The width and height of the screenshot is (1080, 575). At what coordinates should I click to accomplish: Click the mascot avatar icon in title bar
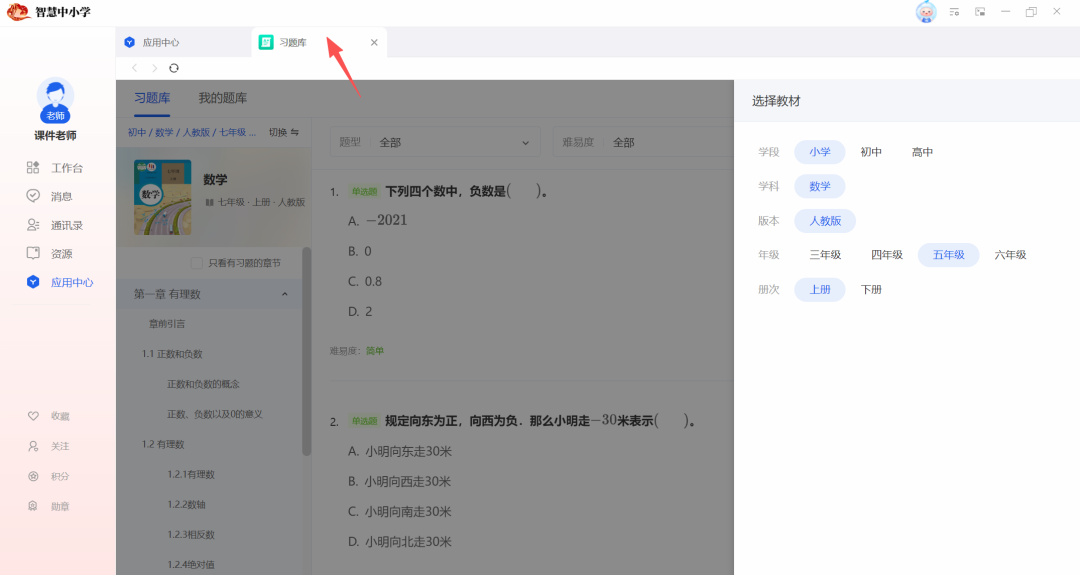[x=926, y=12]
